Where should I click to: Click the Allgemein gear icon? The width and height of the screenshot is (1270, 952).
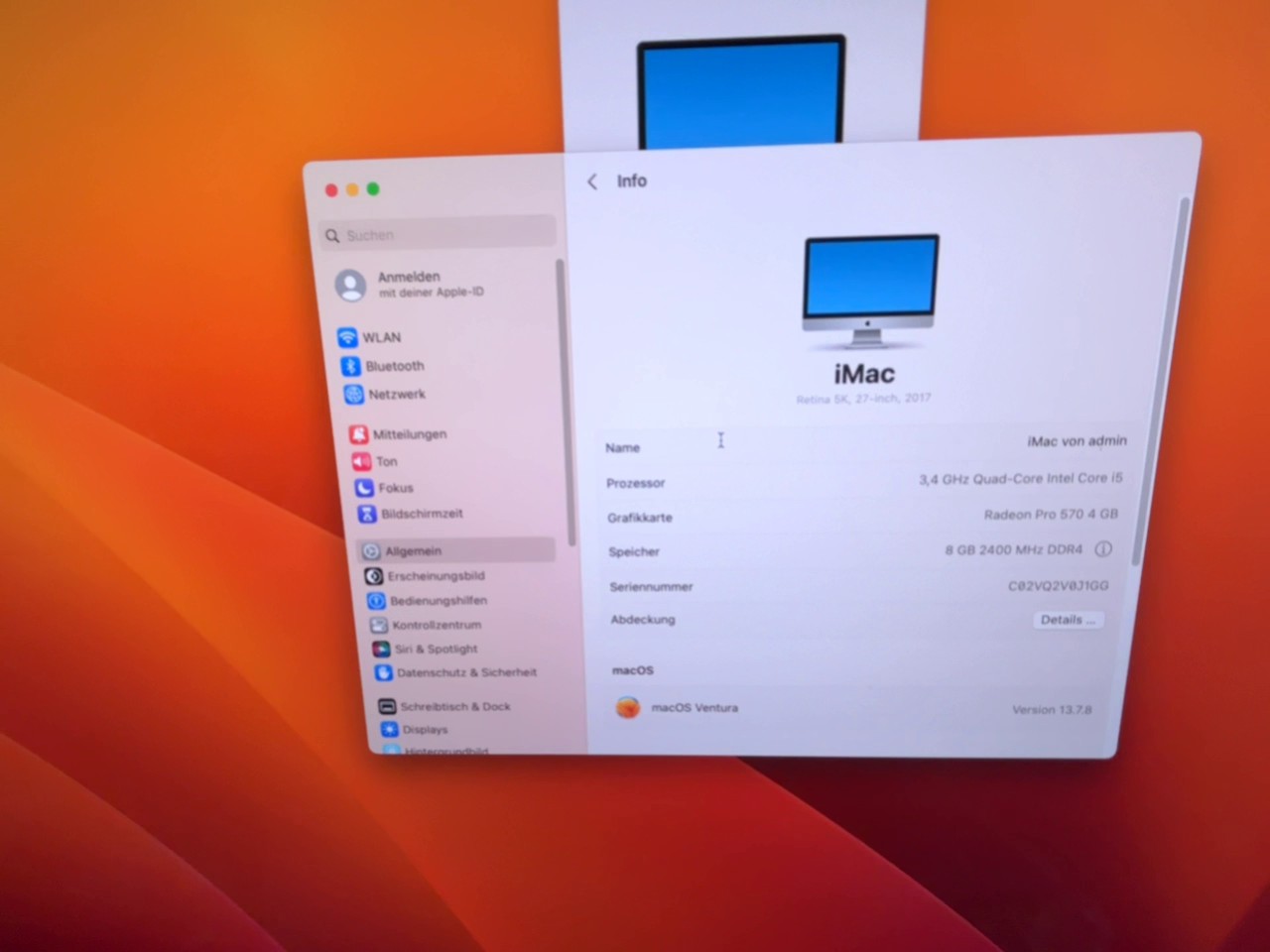pos(371,551)
